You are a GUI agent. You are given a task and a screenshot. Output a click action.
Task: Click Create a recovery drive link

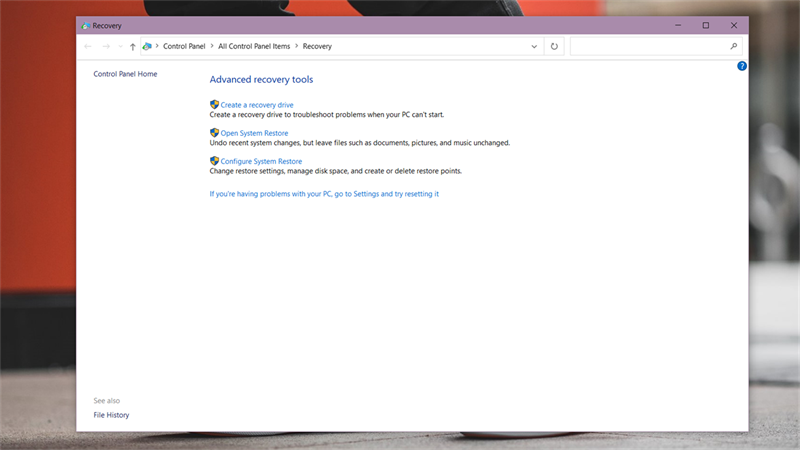tap(257, 105)
